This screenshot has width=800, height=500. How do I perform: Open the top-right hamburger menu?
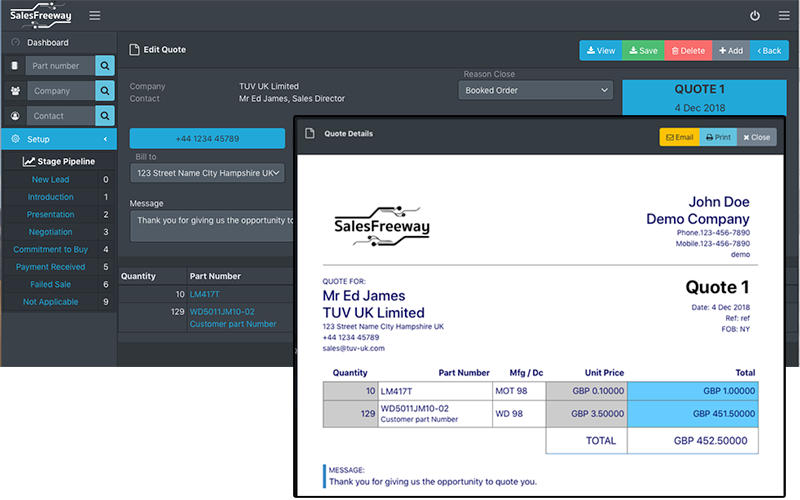click(784, 16)
